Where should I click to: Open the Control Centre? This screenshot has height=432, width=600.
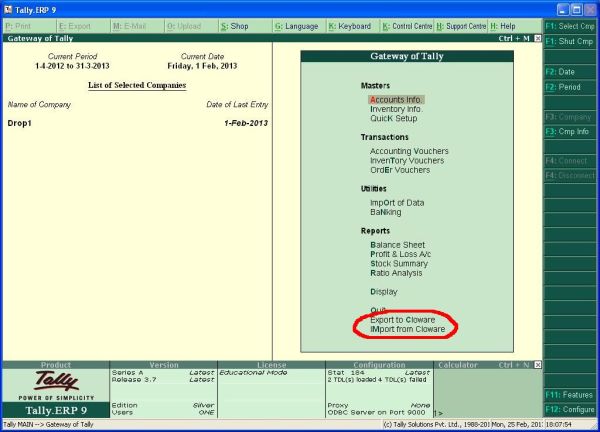pos(407,26)
